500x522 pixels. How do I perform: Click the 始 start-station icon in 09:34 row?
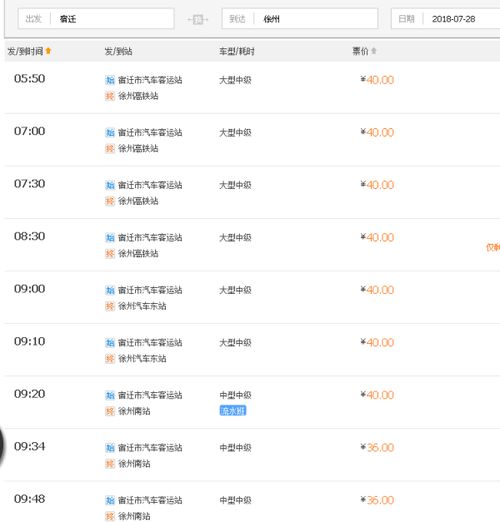click(110, 448)
